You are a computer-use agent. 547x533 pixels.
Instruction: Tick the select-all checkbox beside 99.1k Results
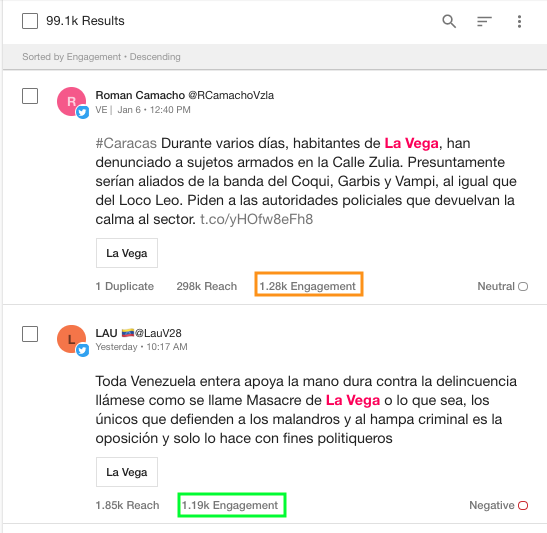point(30,21)
